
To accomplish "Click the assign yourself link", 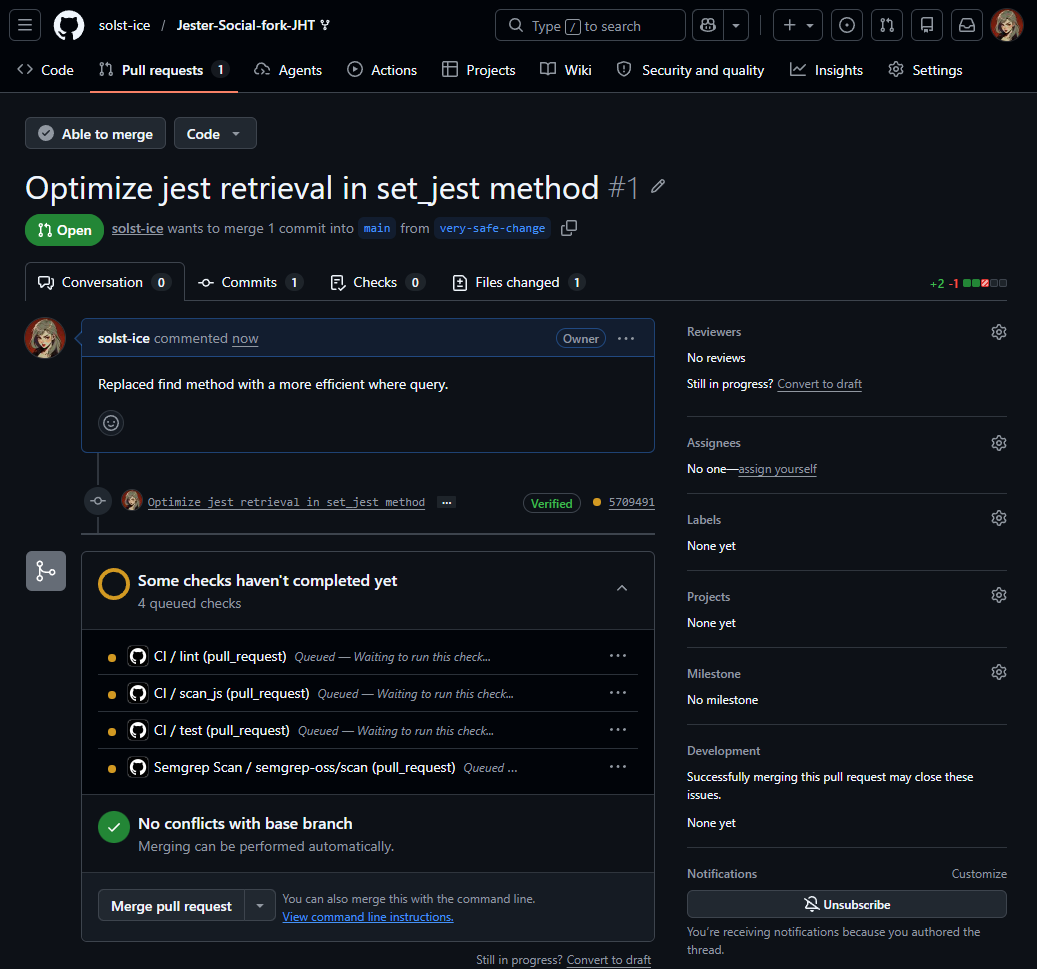I will [x=777, y=469].
